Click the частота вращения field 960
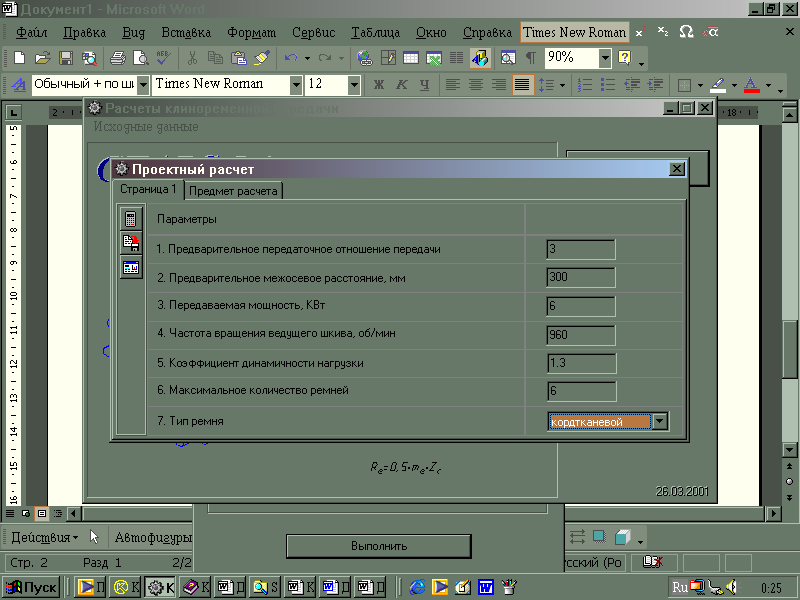 tap(581, 335)
